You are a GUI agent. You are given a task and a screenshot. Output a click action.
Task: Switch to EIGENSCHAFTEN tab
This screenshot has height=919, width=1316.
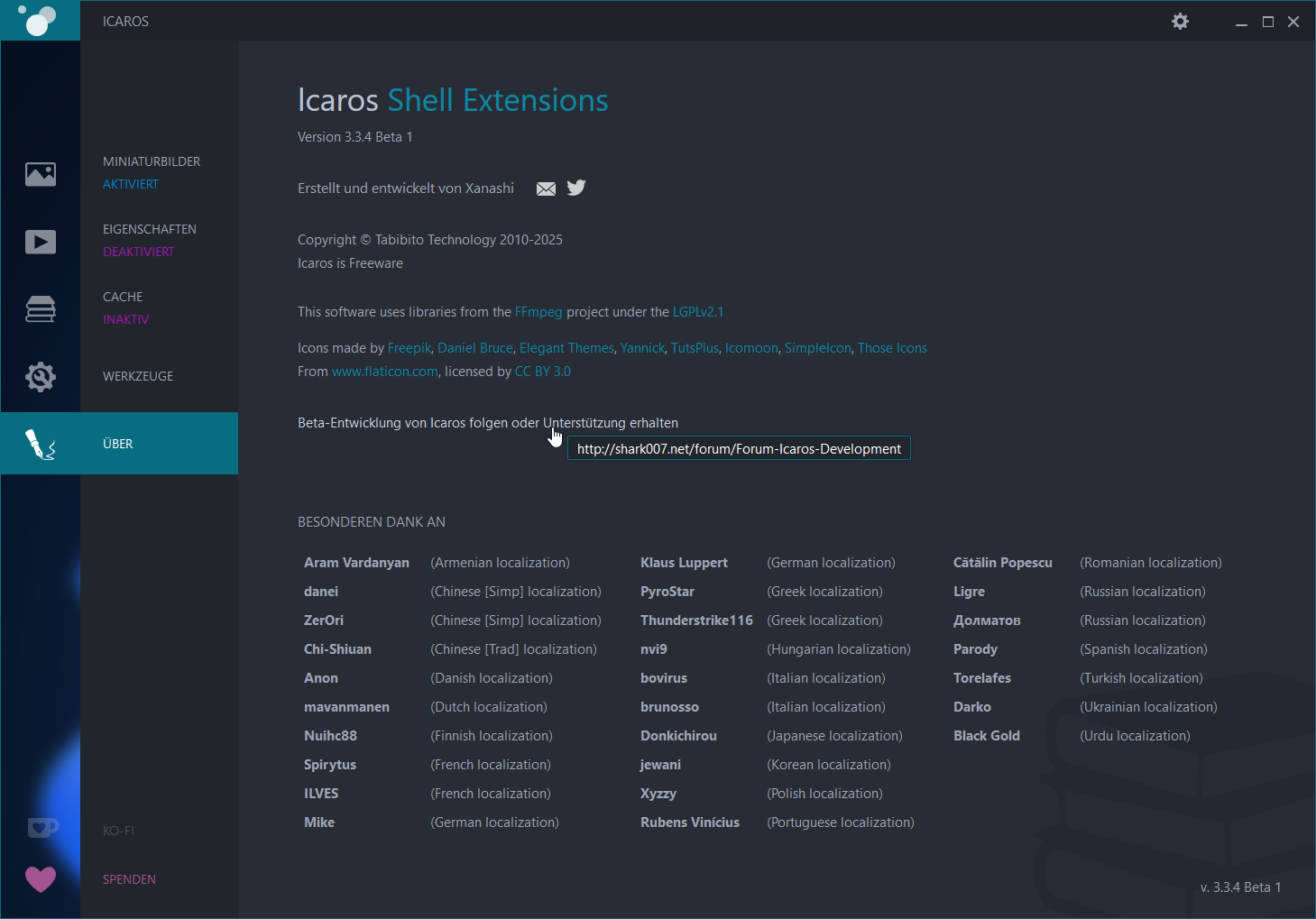click(150, 229)
